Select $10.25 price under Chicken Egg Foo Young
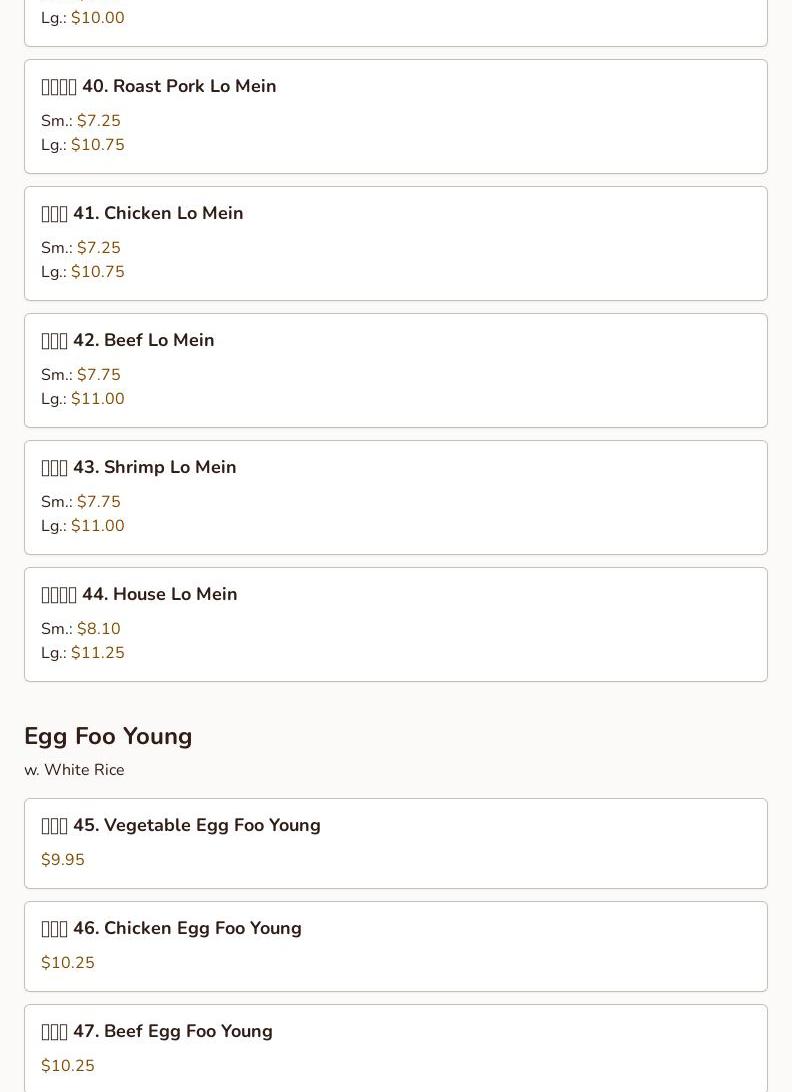 68,963
